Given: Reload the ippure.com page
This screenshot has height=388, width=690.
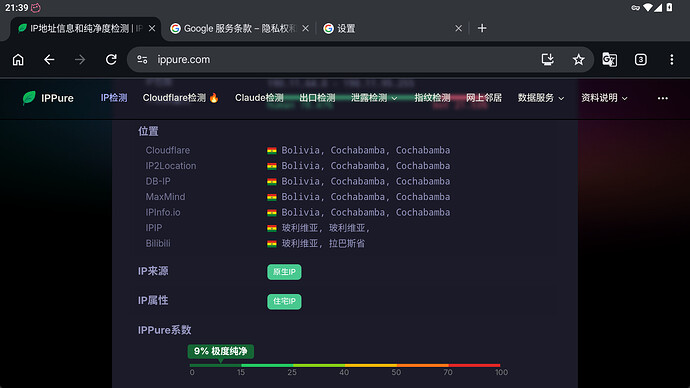Looking at the screenshot, I should tap(111, 59).
